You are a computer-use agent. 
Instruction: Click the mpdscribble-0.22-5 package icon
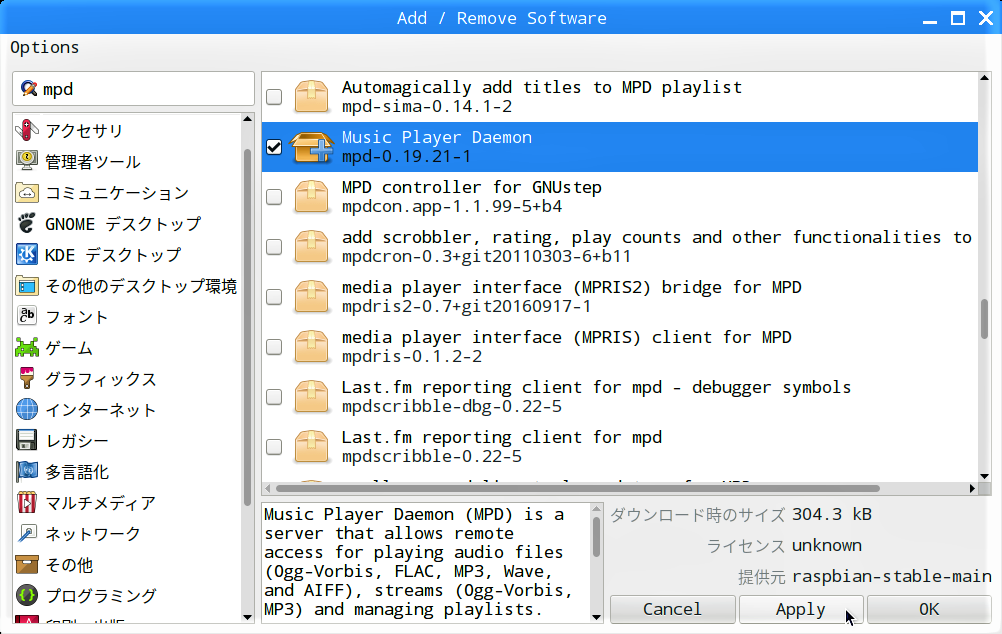coord(311,447)
